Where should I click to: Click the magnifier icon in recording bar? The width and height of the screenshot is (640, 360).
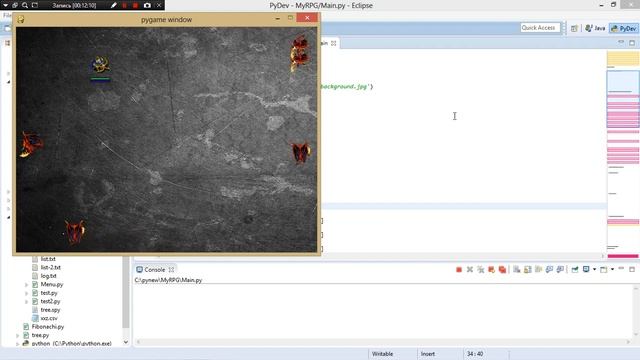click(24, 5)
